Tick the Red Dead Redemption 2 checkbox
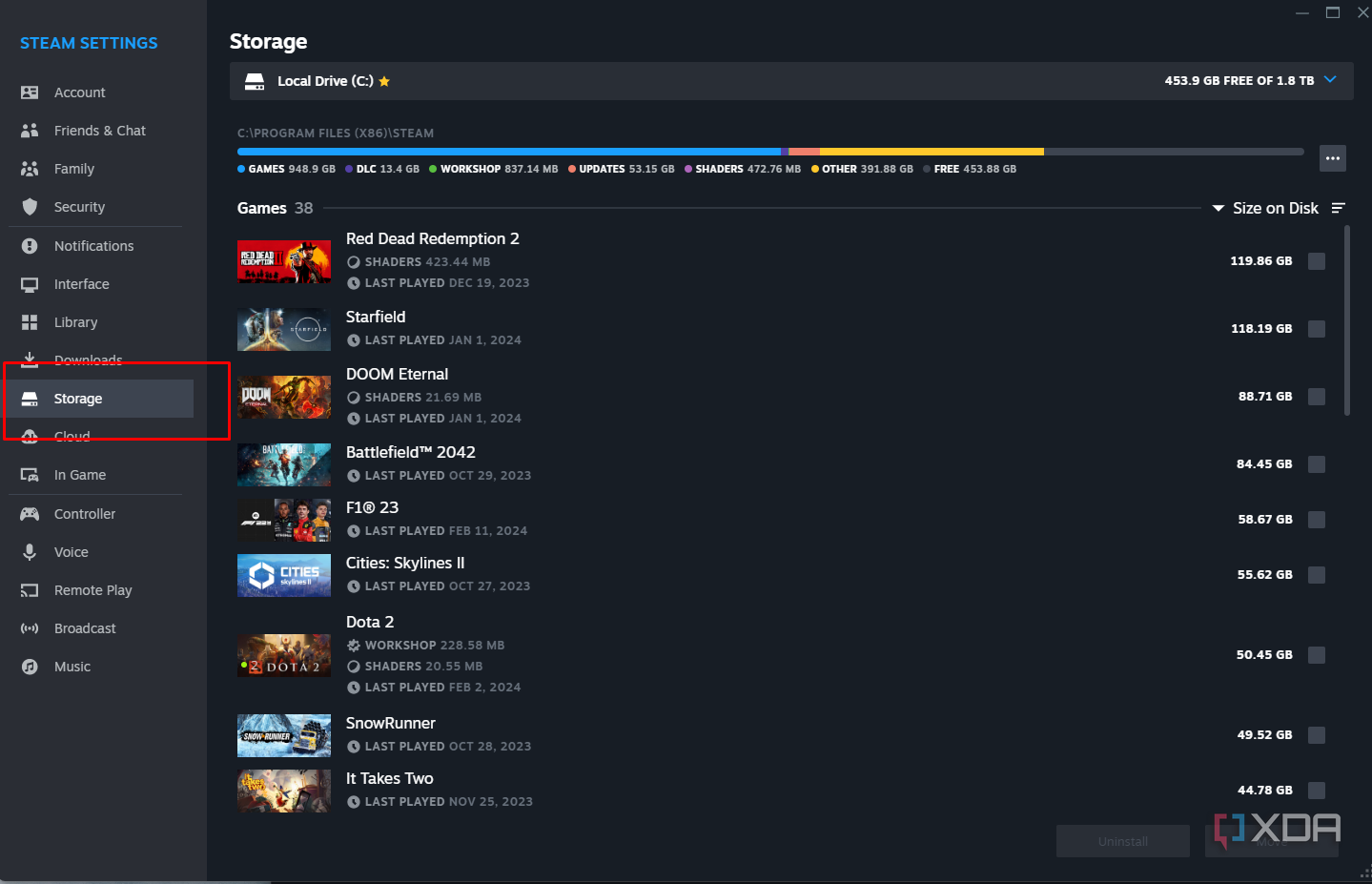The height and width of the screenshot is (884, 1372). pyautogui.click(x=1317, y=261)
